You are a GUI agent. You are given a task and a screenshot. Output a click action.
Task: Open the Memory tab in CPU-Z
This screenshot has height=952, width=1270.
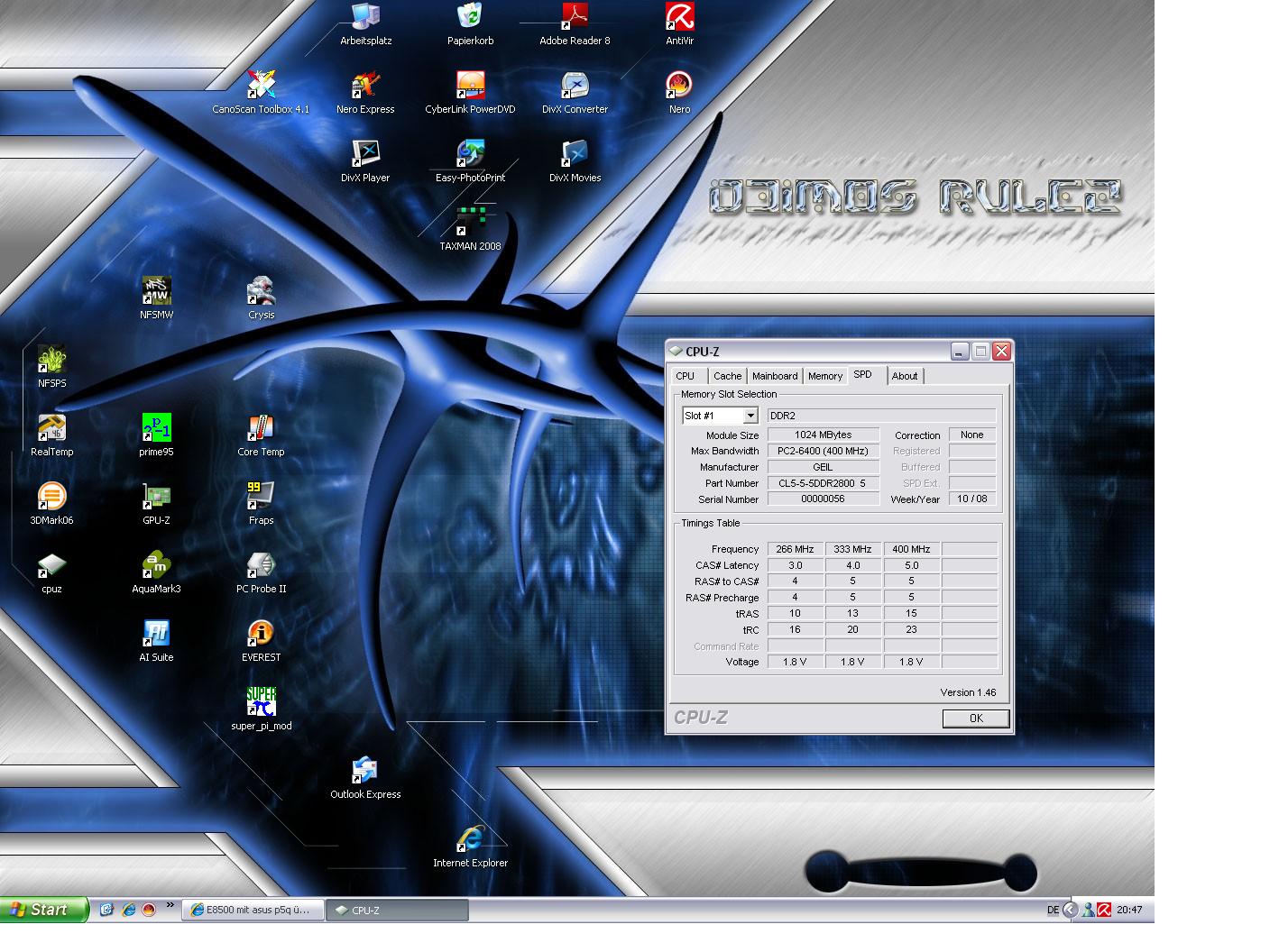coord(825,376)
